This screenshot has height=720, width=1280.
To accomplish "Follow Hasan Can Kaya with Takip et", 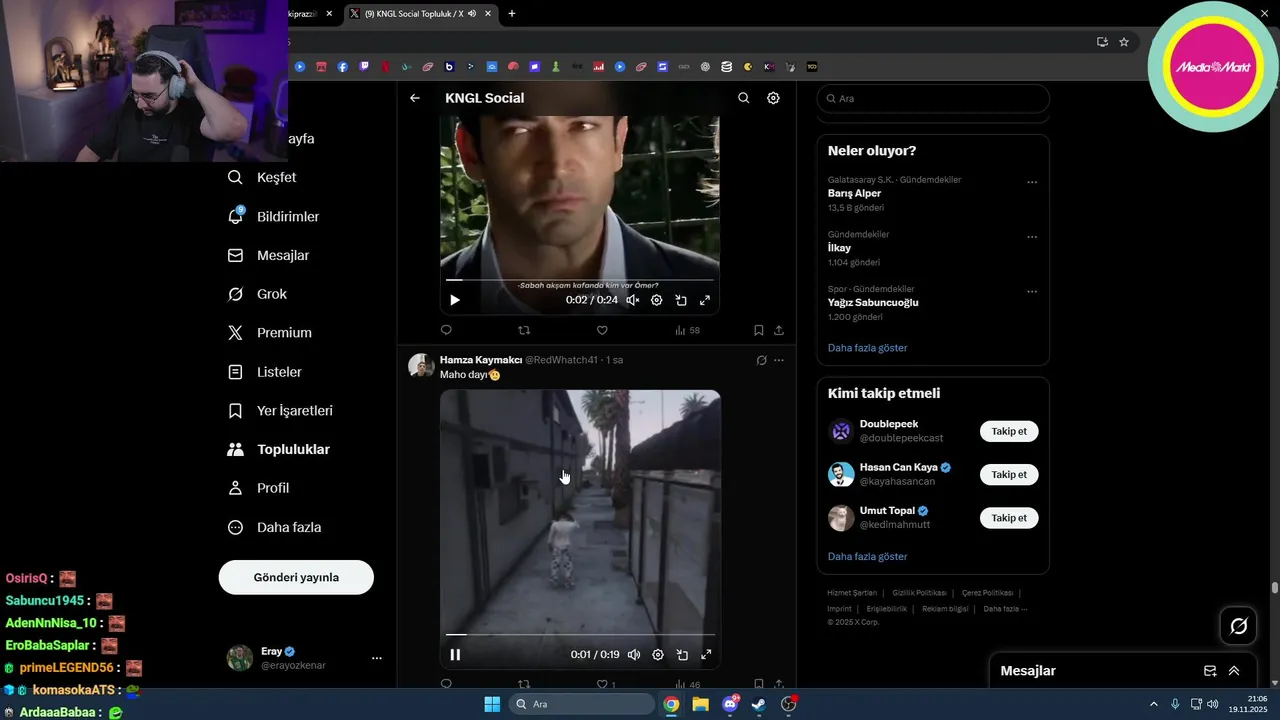I will pos(1009,474).
